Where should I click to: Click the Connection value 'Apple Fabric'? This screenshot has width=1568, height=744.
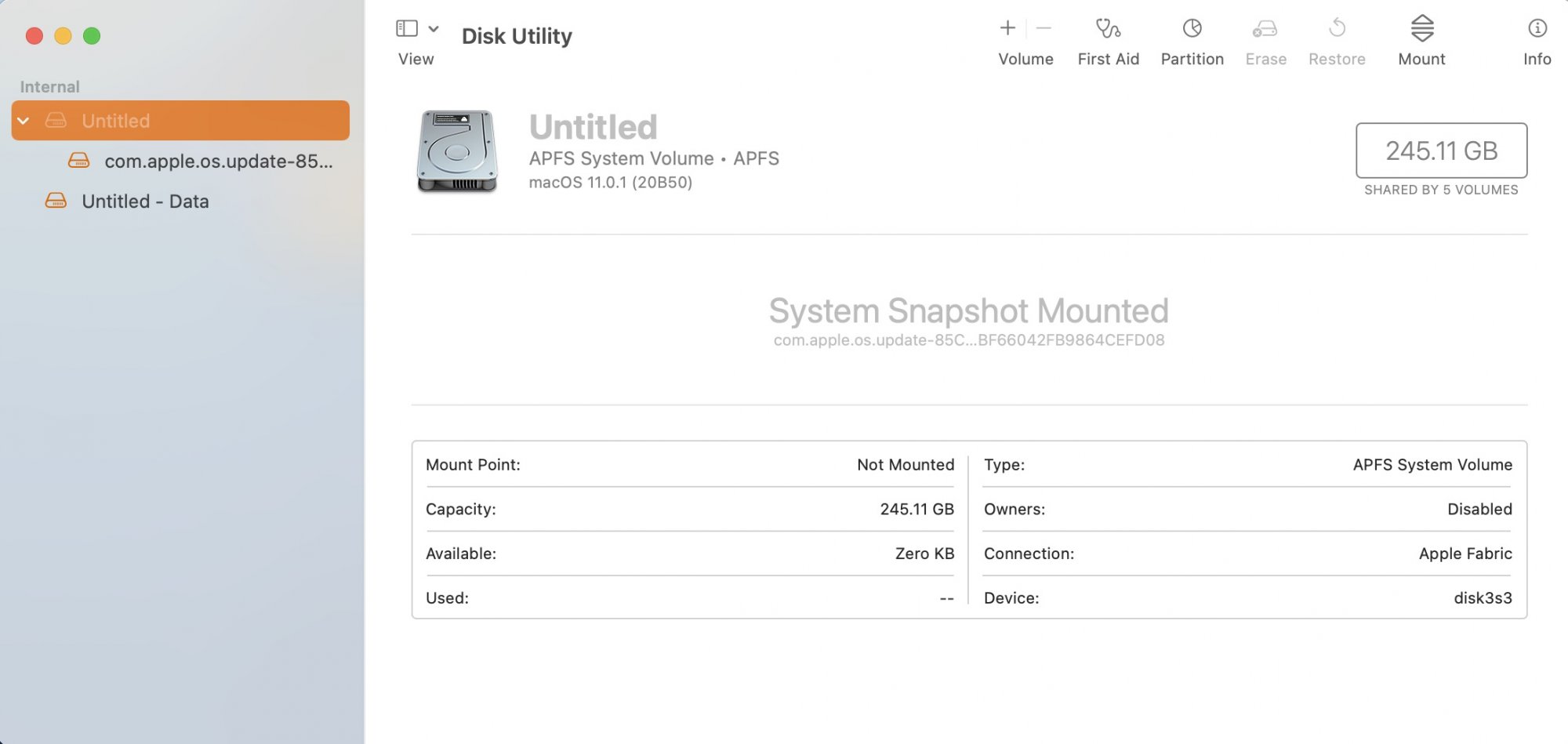click(1465, 553)
